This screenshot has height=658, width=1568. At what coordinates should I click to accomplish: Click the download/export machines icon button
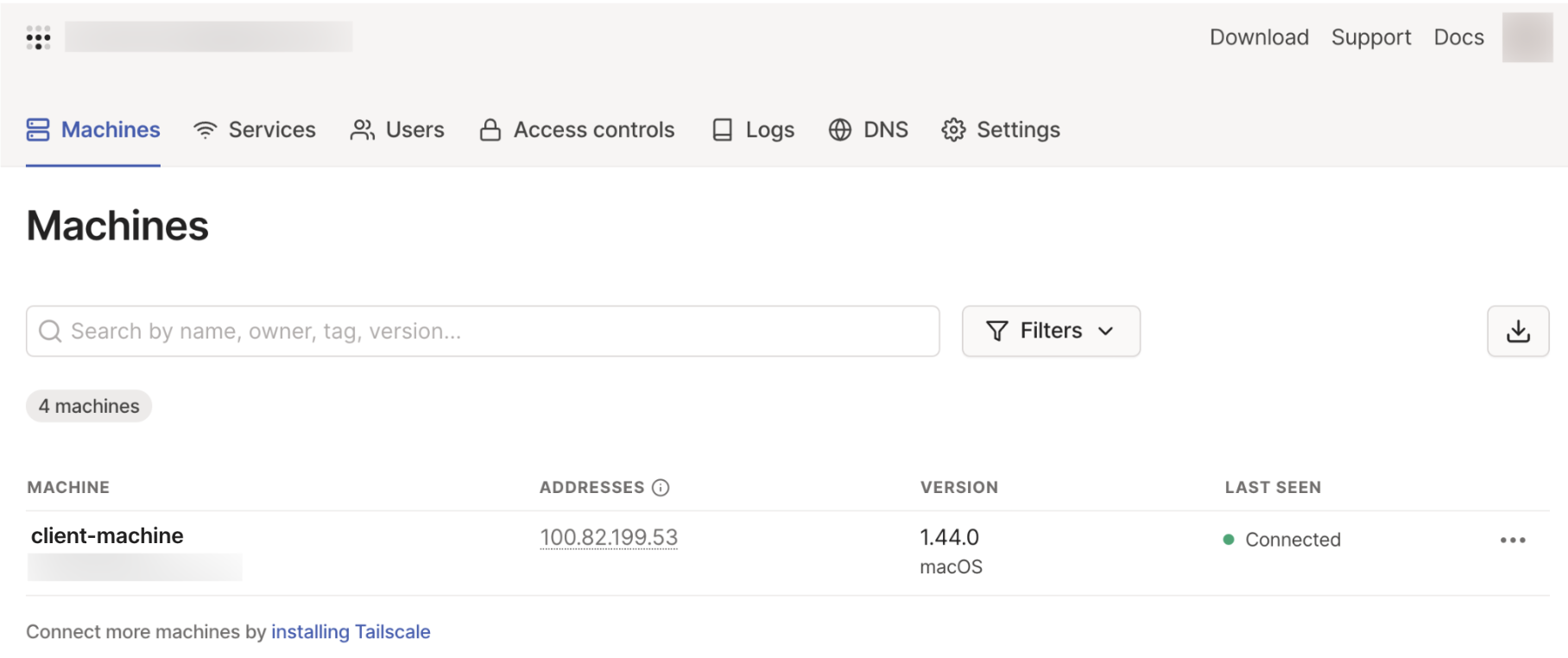[x=1517, y=331]
